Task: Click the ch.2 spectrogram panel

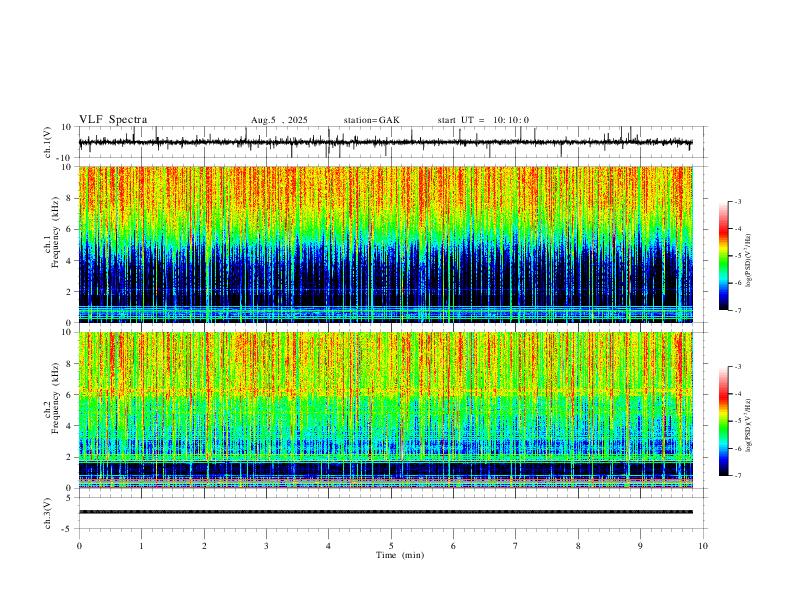Action: point(385,410)
